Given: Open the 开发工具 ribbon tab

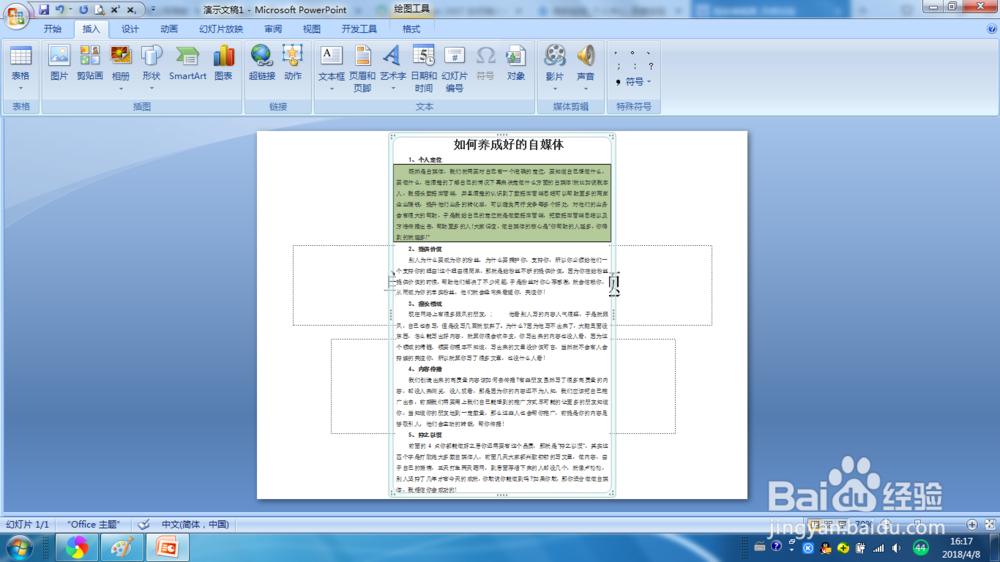Looking at the screenshot, I should (x=359, y=29).
